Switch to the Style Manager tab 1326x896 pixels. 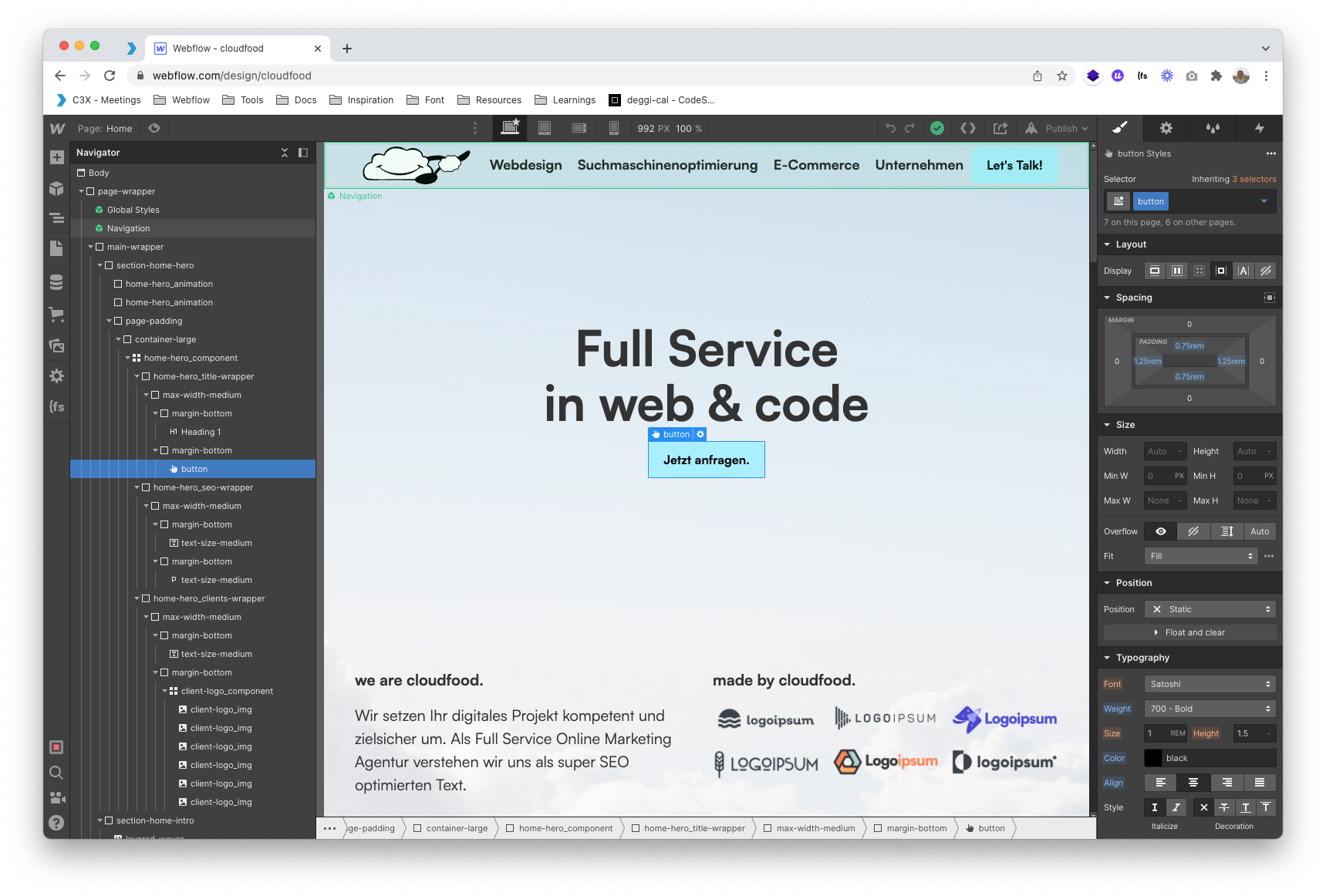(1213, 128)
